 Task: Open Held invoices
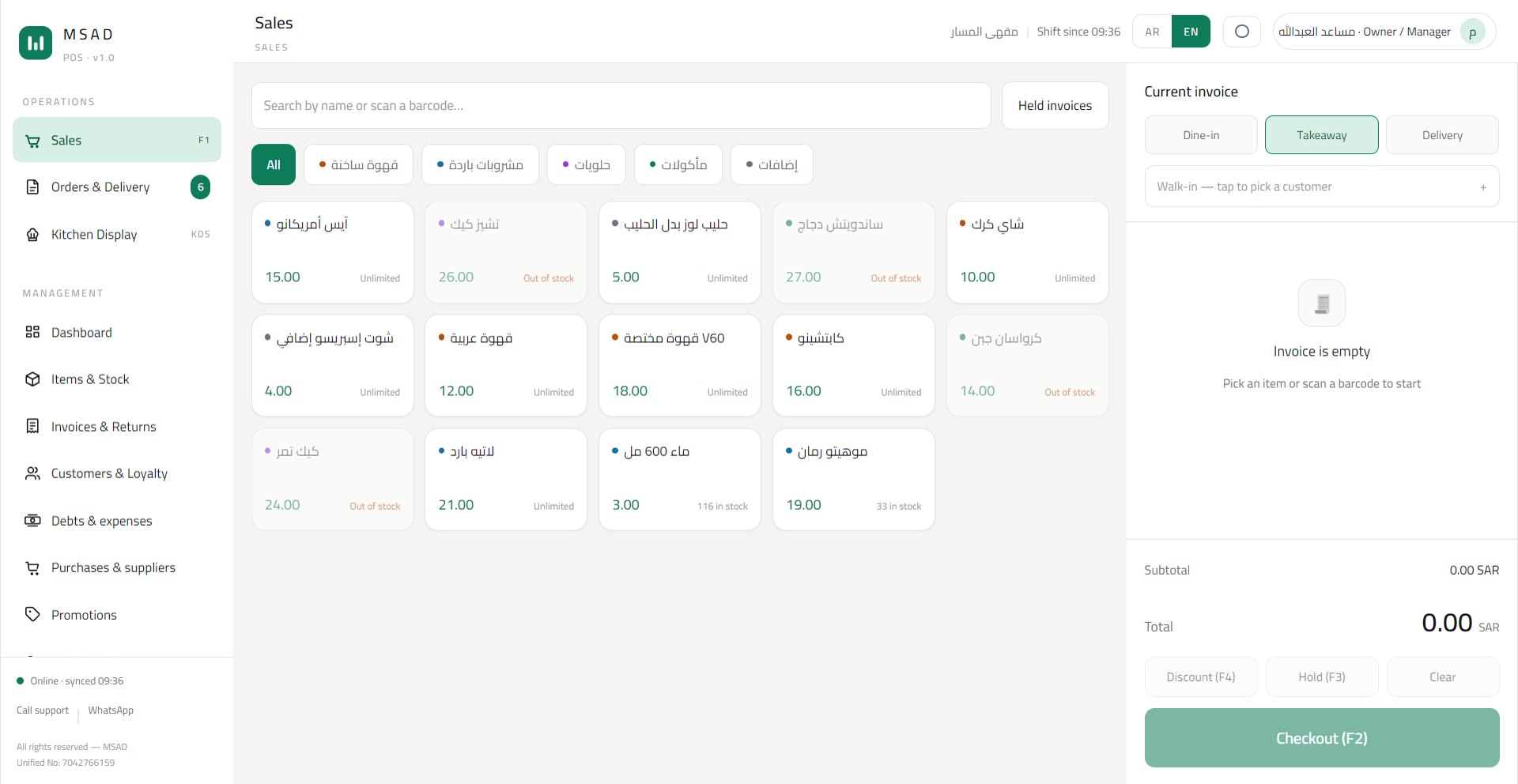(1055, 105)
